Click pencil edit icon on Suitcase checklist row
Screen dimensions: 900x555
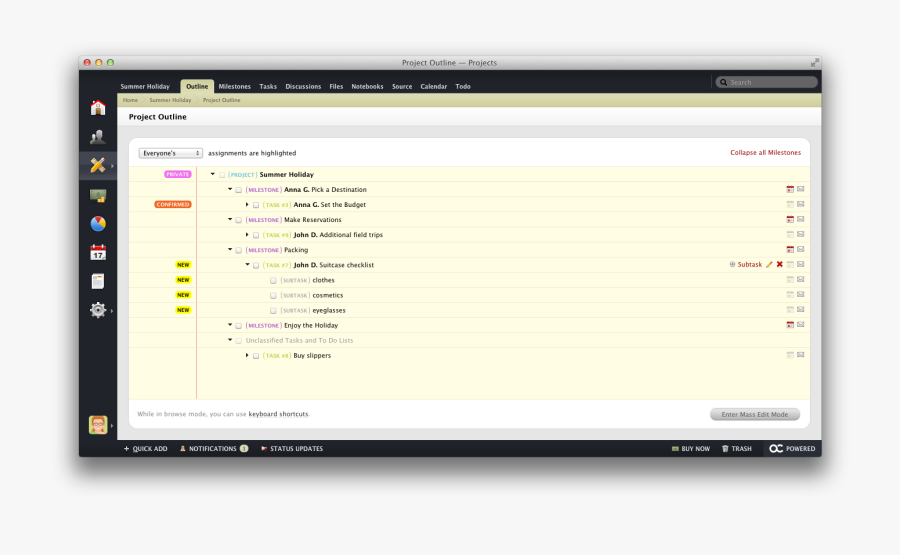(769, 265)
